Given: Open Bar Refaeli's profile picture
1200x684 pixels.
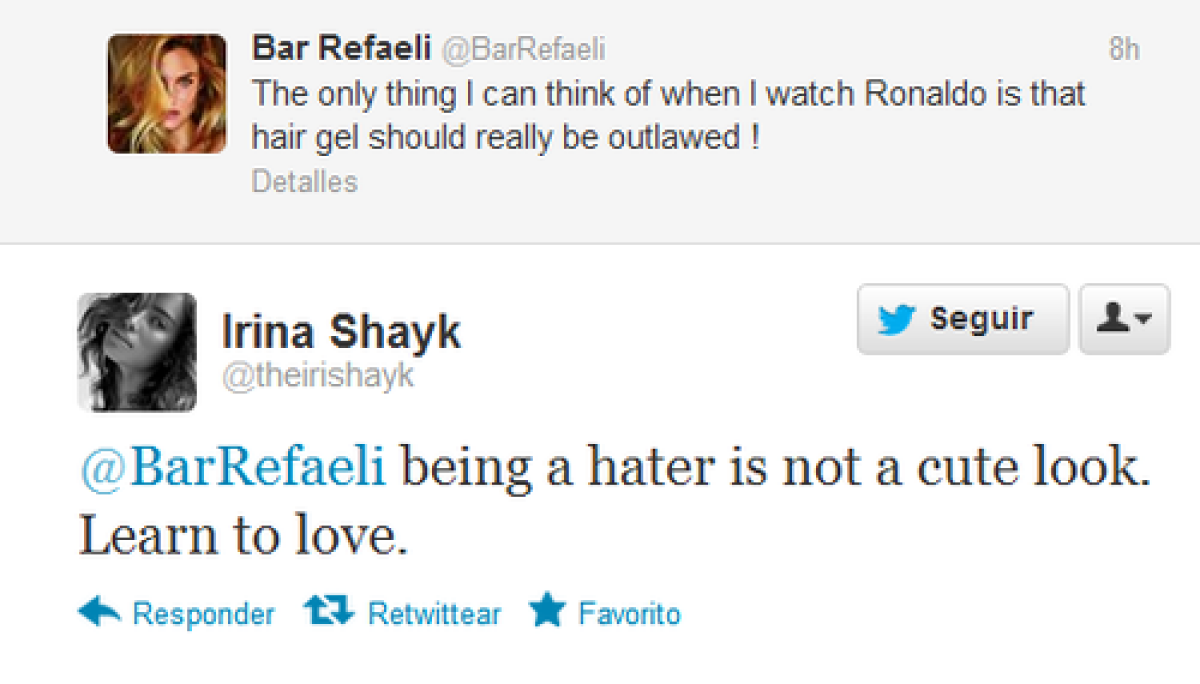Looking at the screenshot, I should [x=167, y=94].
